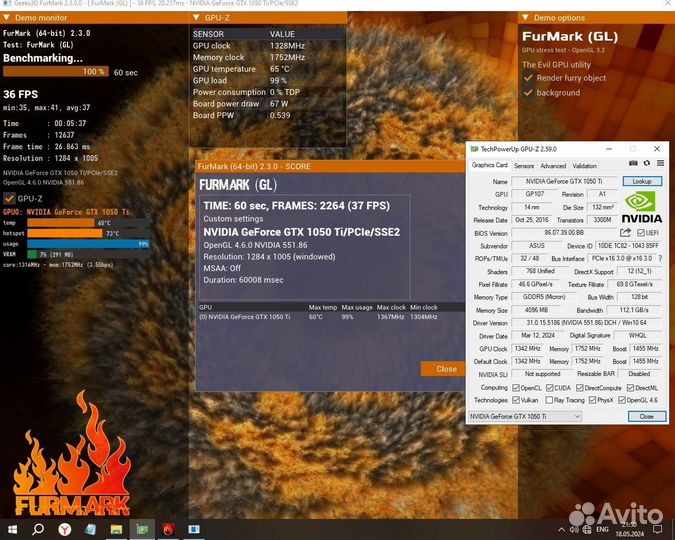The image size is (675, 540).
Task: Collapse the GPU-Z sensor panel
Action: point(196,18)
